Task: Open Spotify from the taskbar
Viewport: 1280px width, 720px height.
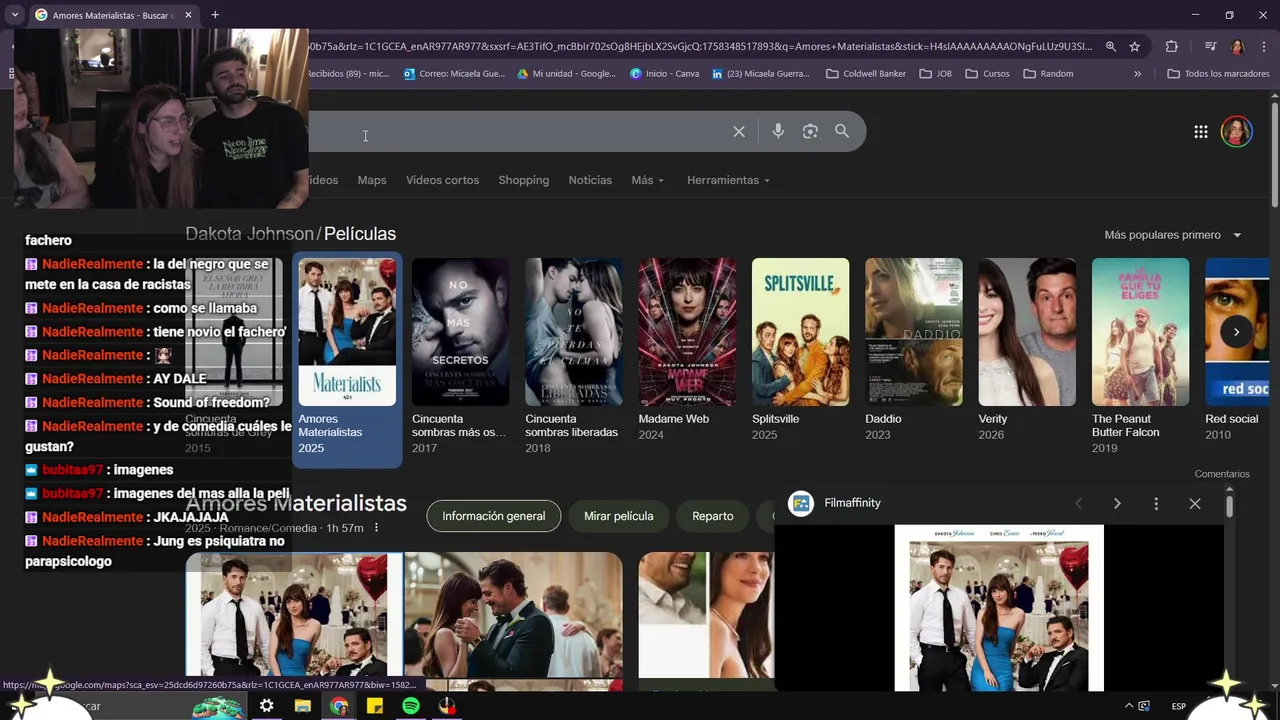Action: pos(411,706)
